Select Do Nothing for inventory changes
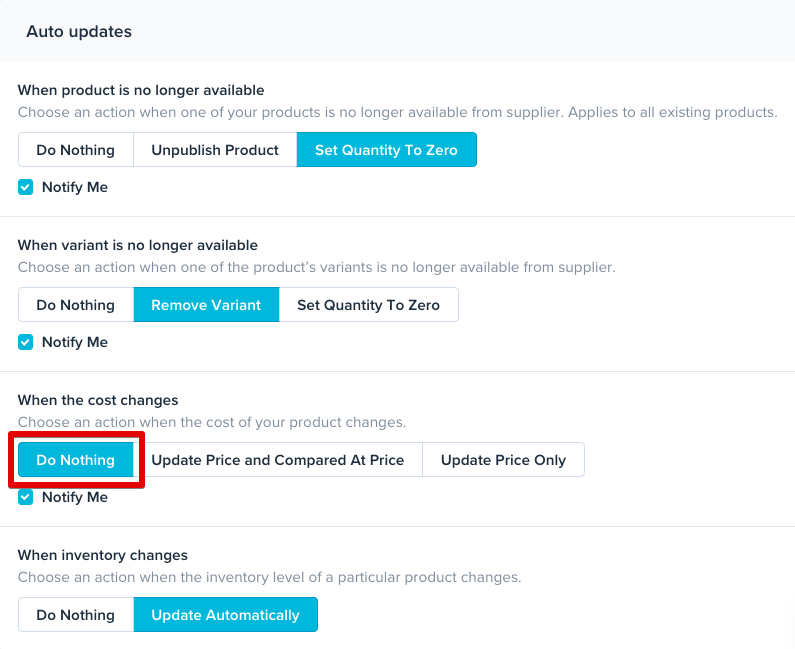795x649 pixels. click(x=75, y=615)
